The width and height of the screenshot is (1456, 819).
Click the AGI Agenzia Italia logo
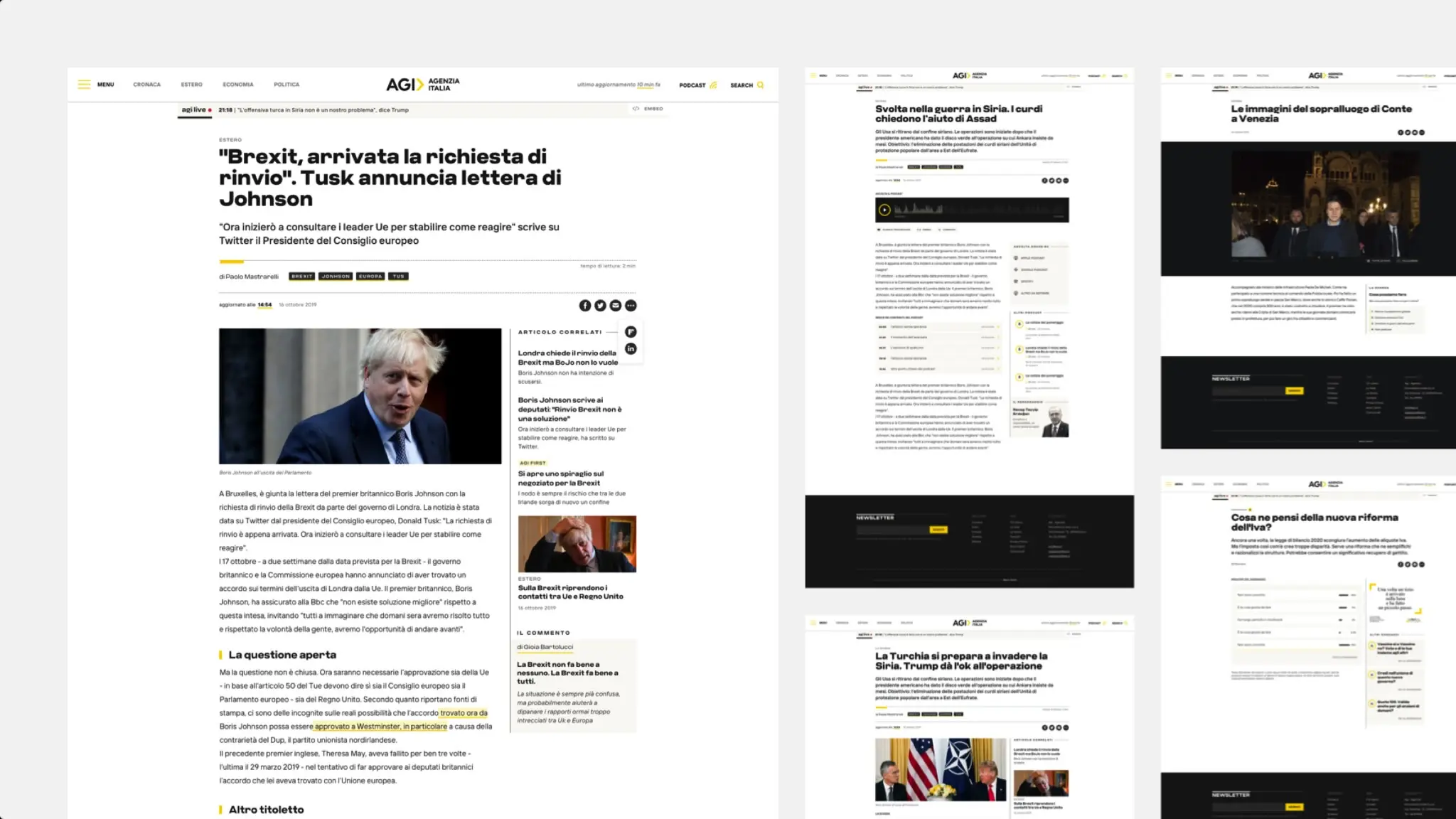pos(423,84)
